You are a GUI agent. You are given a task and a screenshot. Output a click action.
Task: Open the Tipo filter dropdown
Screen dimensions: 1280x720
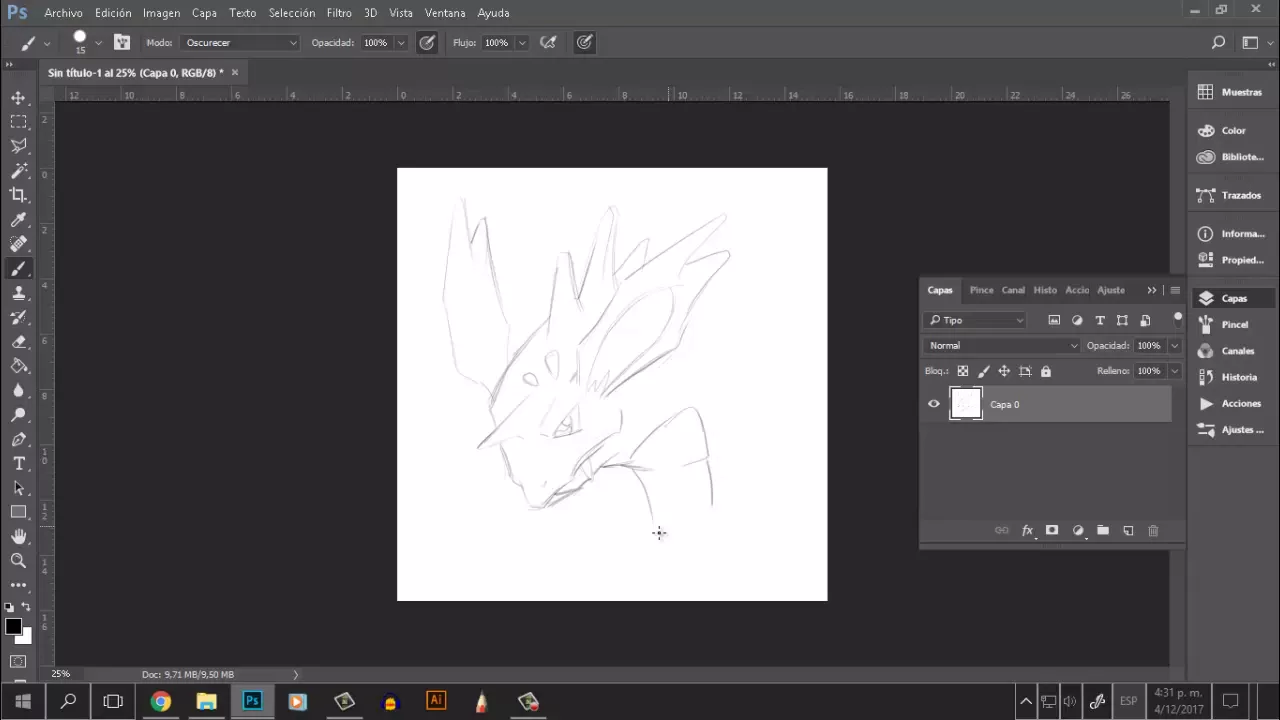point(976,320)
